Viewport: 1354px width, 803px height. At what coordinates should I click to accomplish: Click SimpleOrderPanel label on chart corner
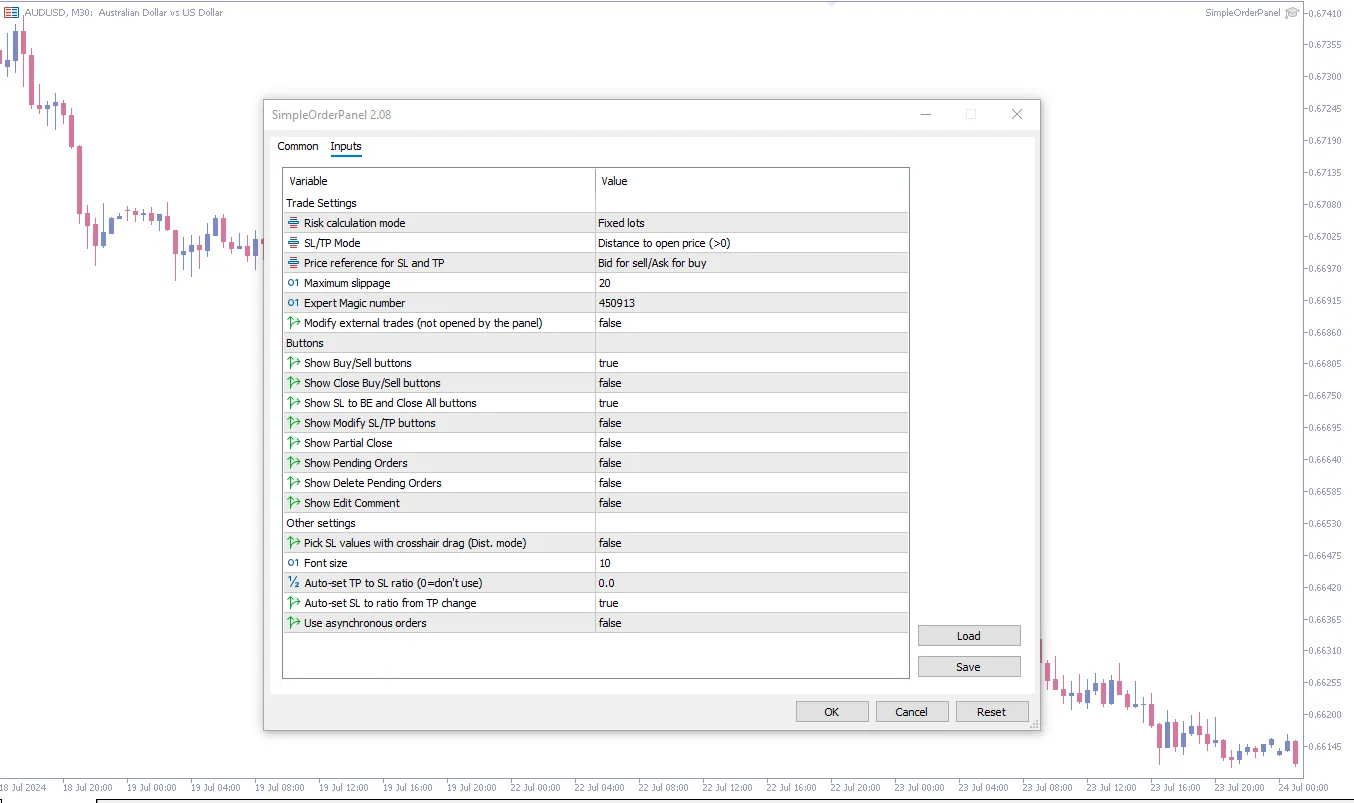[x=1242, y=13]
